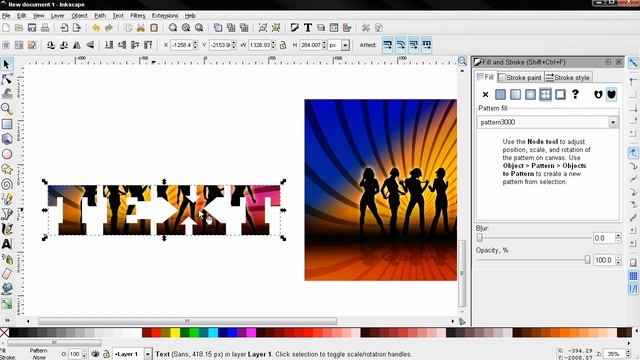
Task: Choose Unset paint question mark
Action: [575, 95]
